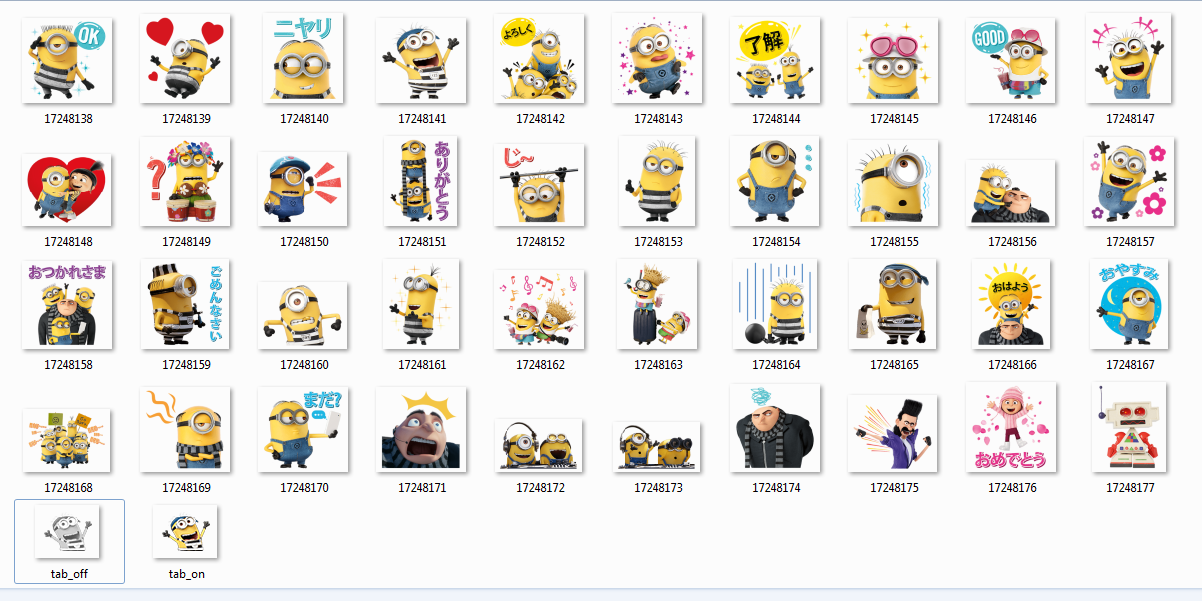1202x601 pixels.
Task: Select the 17248150 blue cap minion thumbnail
Action: point(304,188)
